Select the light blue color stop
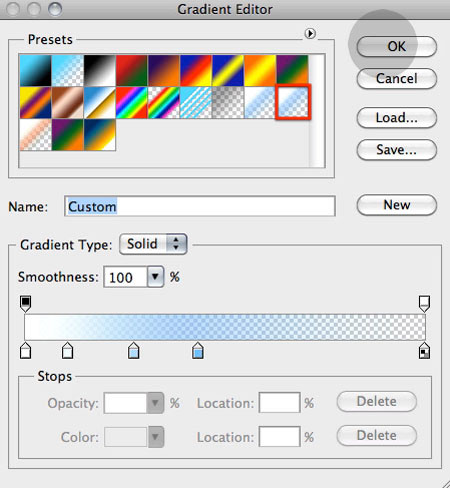The width and height of the screenshot is (450, 488). coord(134,350)
